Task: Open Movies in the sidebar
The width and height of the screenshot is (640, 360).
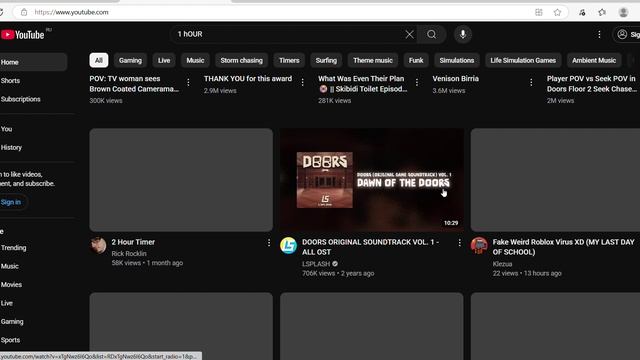Action: point(33,284)
